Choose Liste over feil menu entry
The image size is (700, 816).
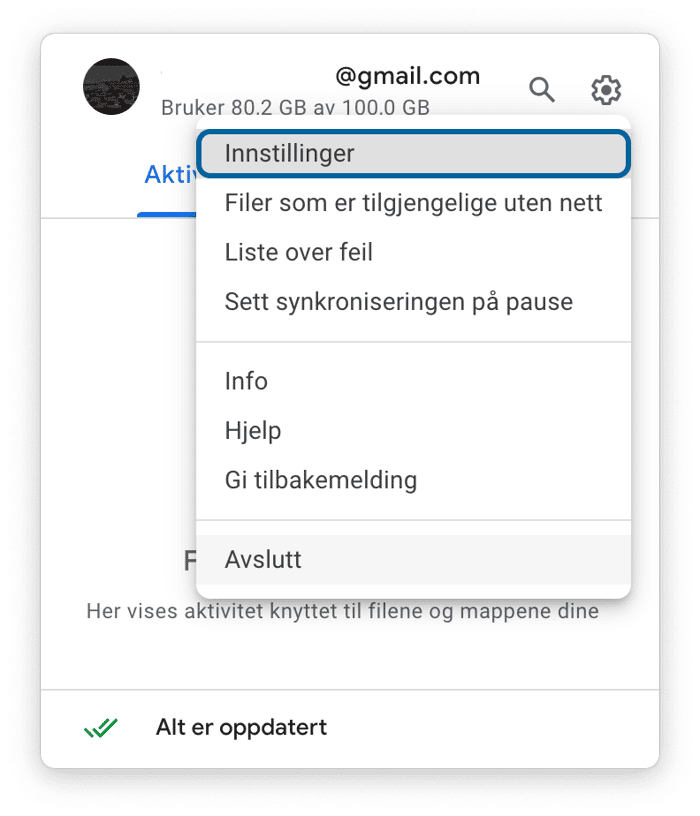(x=414, y=252)
